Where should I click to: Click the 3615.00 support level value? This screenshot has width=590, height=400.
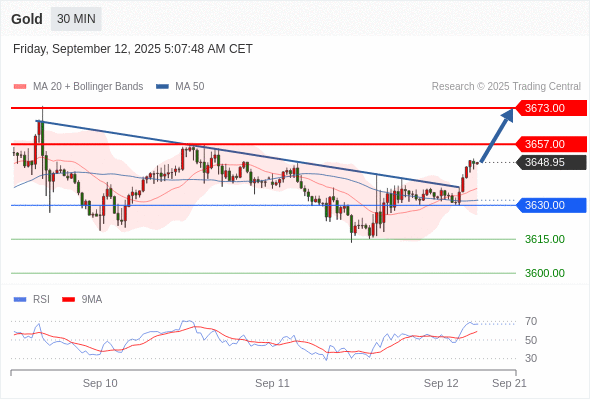click(545, 239)
